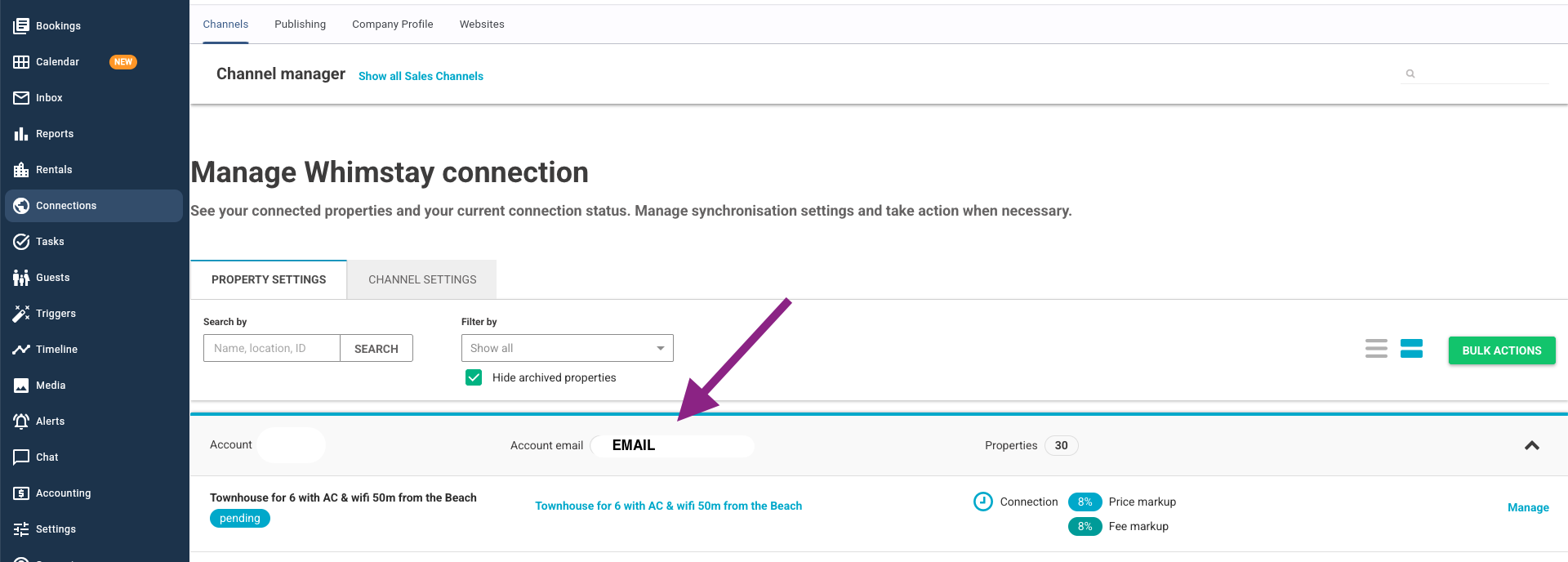The image size is (1568, 562).
Task: Click the Connection status label
Action: tap(1029, 502)
